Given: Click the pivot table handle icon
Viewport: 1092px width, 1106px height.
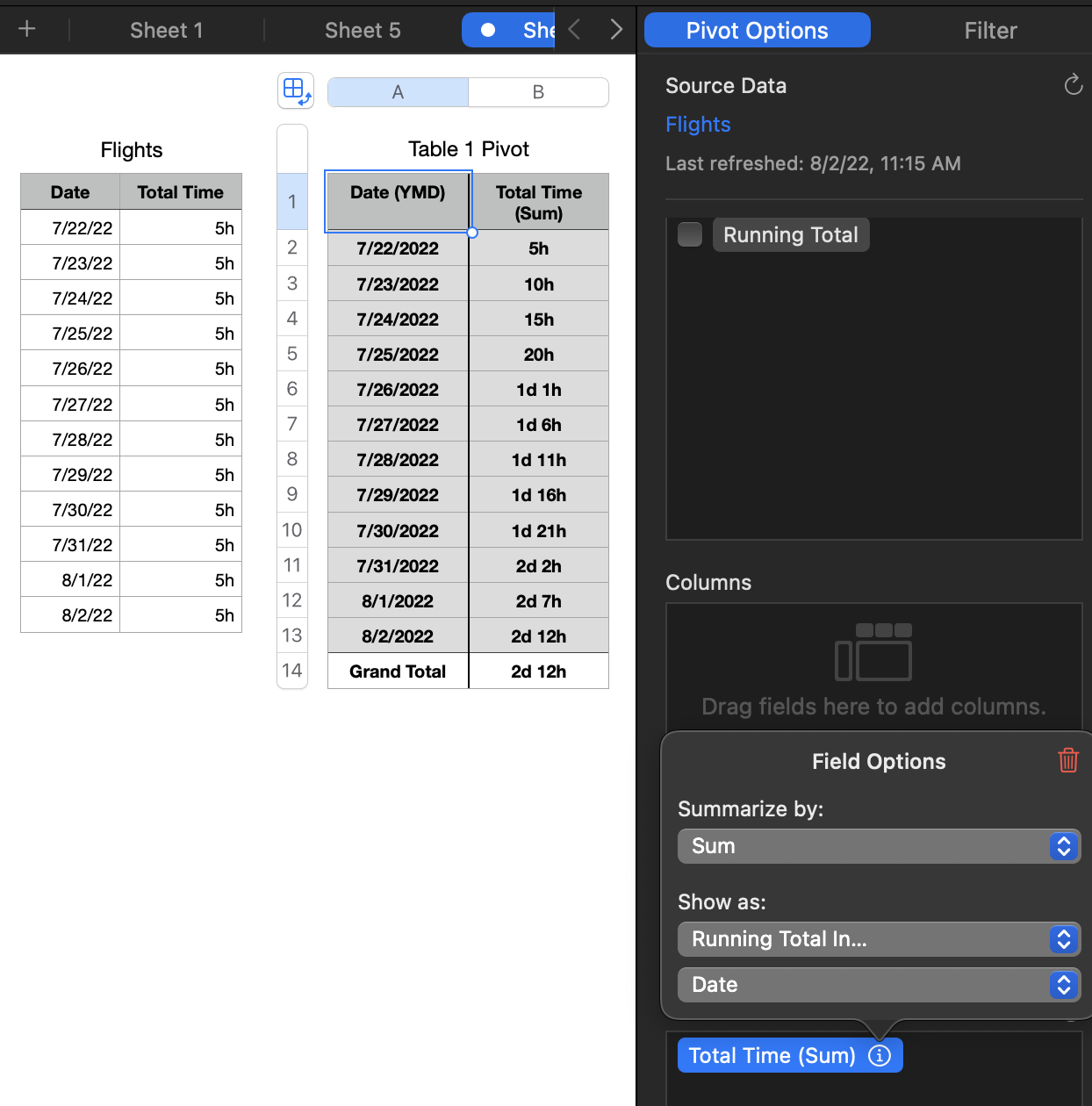Looking at the screenshot, I should (x=296, y=90).
